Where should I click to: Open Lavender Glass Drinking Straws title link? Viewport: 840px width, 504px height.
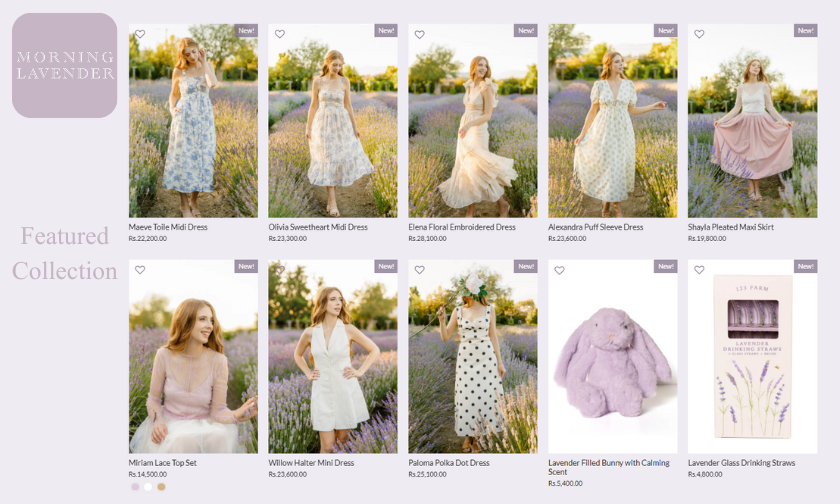741,463
